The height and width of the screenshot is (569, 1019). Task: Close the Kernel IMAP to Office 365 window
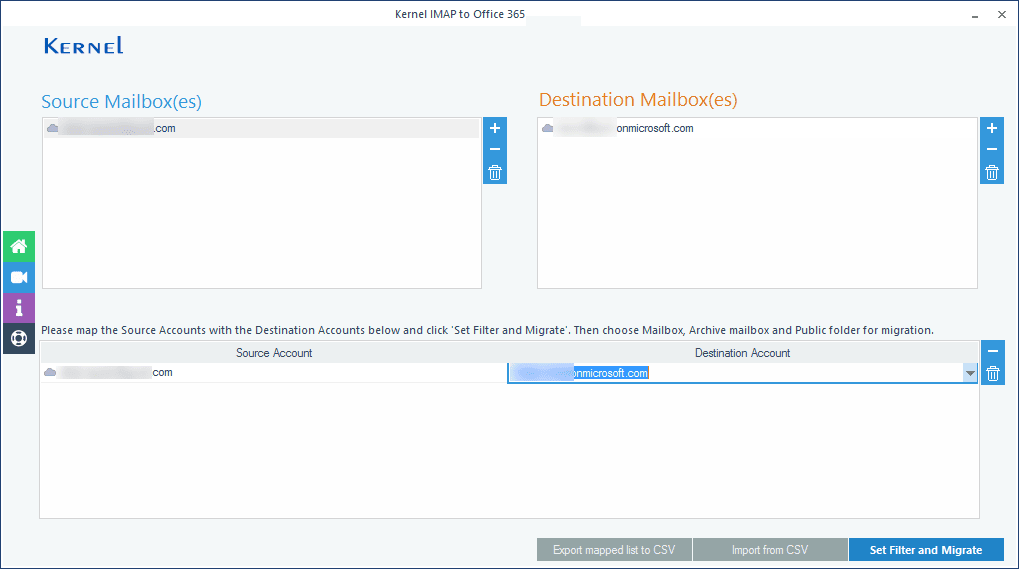1001,14
